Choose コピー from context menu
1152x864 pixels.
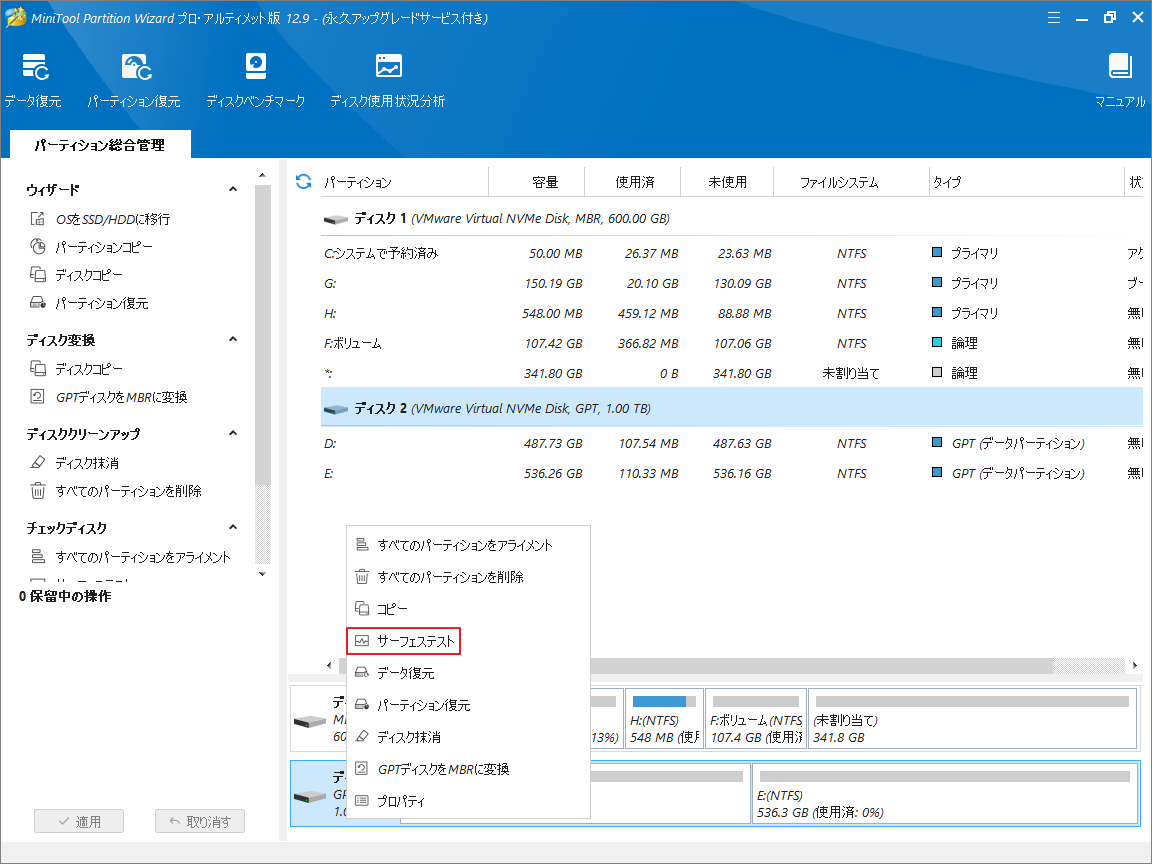click(x=468, y=609)
